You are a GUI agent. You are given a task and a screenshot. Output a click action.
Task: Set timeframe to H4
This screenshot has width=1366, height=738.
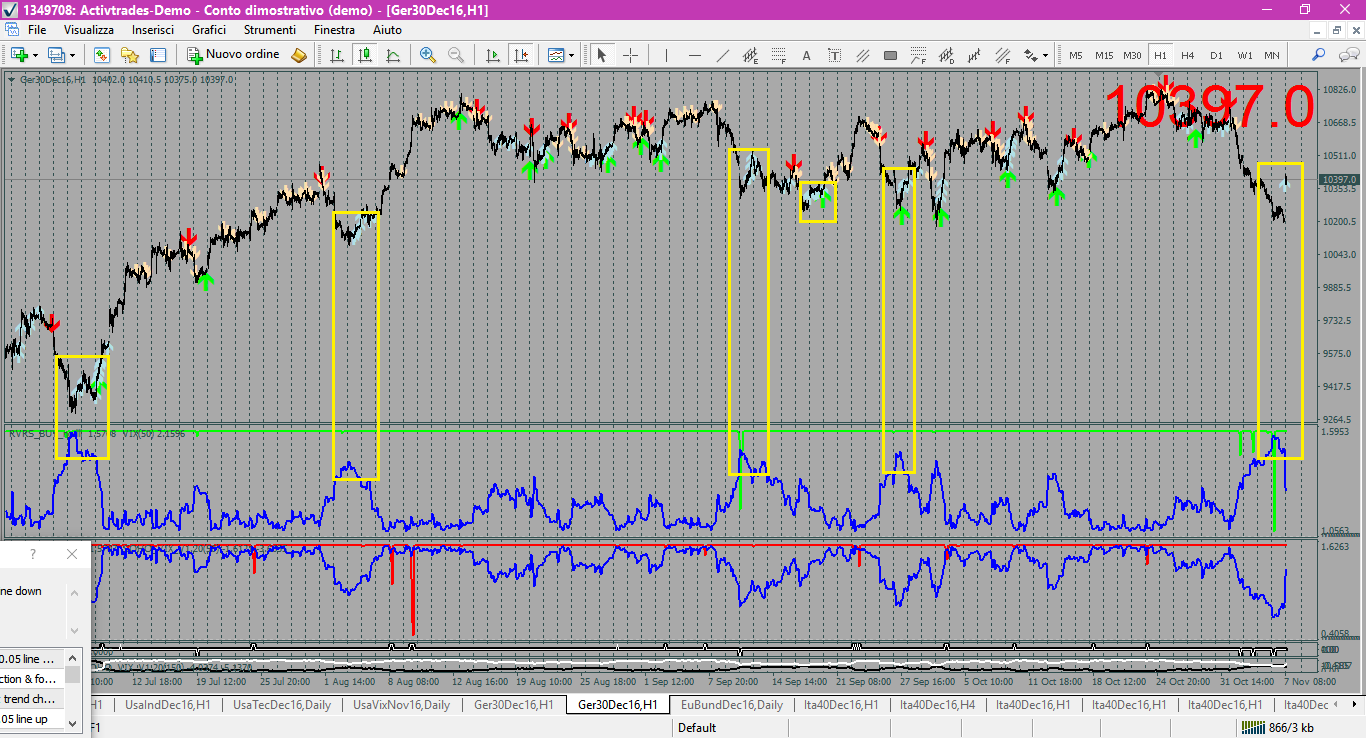click(1188, 55)
